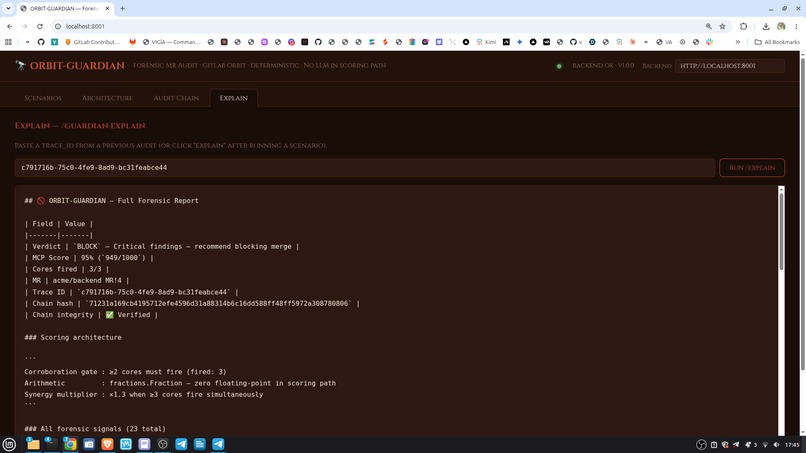This screenshot has width=806, height=453.
Task: Go back using browser back arrow
Action: [x=10, y=26]
